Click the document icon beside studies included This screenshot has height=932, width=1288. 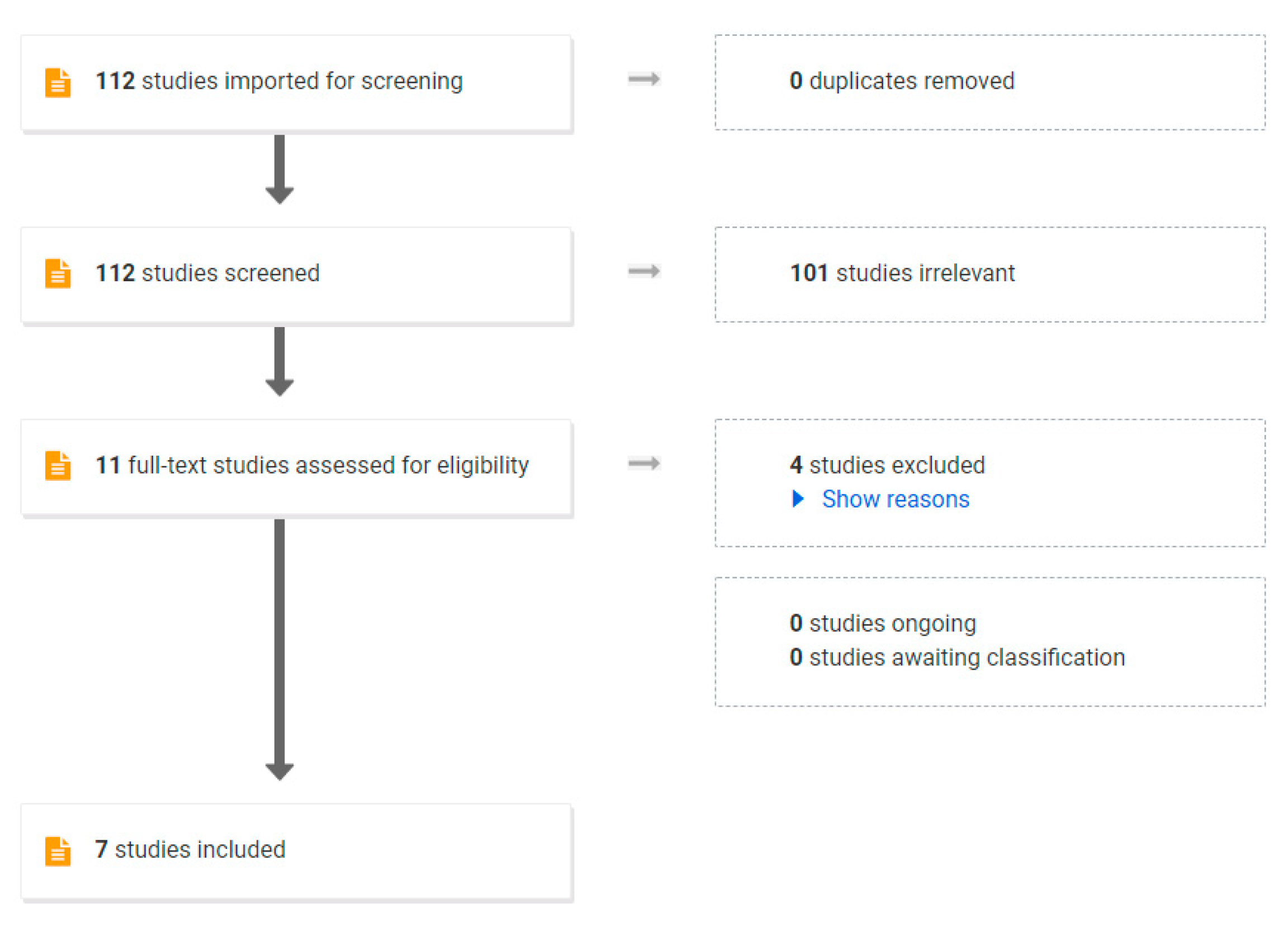(58, 851)
